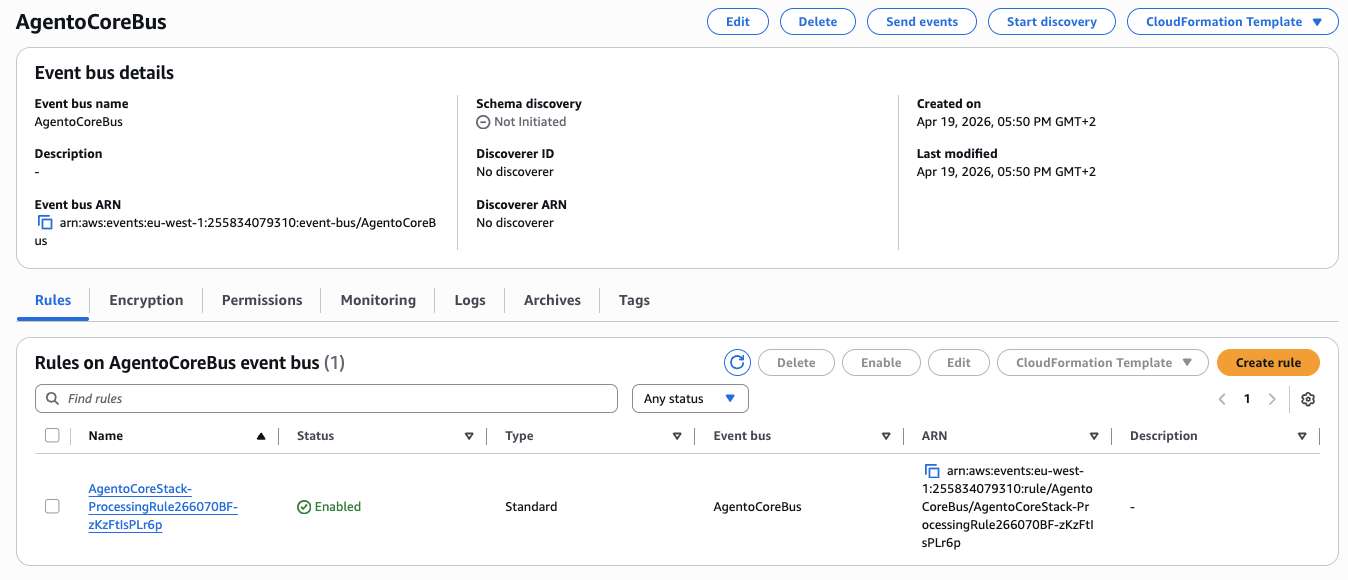1348x580 pixels.
Task: Click the 'AgentoCoreBus' event bus table cell
Action: point(757,507)
